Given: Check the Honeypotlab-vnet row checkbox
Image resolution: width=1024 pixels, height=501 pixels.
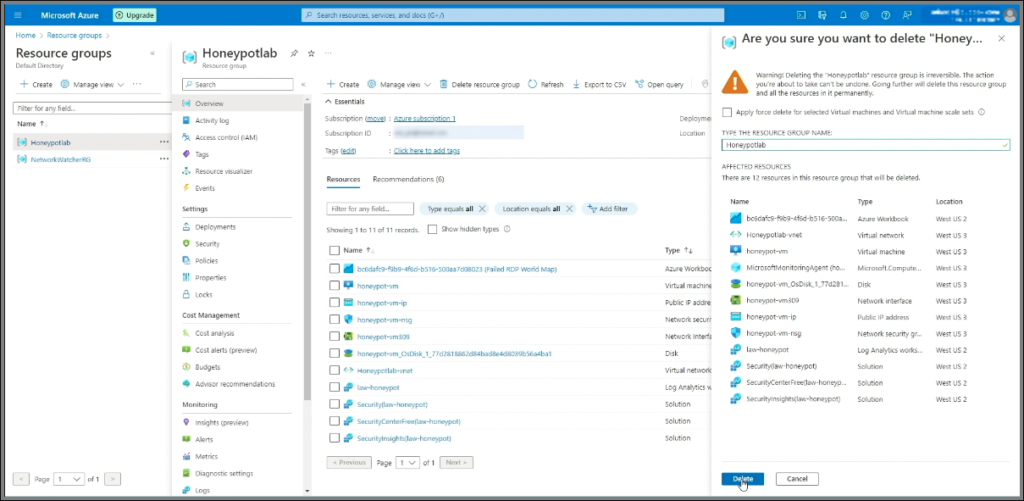Looking at the screenshot, I should click(334, 370).
